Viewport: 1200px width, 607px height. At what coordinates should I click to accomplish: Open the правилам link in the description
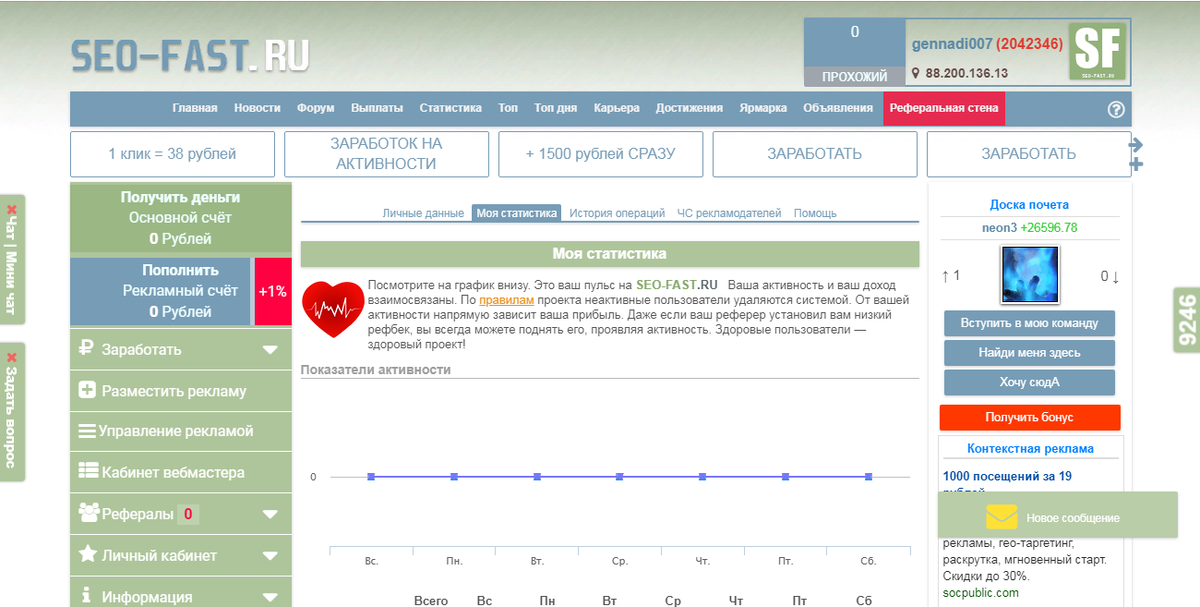507,300
